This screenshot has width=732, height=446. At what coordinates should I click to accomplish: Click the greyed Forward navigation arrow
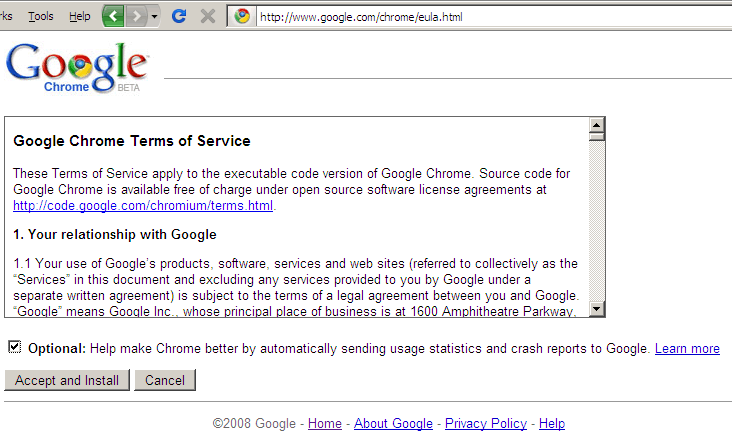click(137, 16)
